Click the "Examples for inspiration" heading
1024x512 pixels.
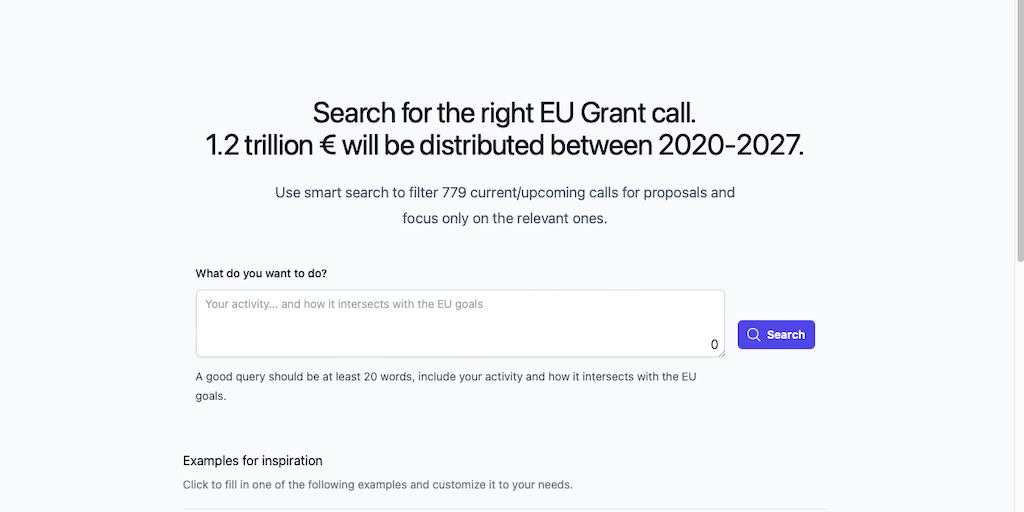tap(253, 461)
